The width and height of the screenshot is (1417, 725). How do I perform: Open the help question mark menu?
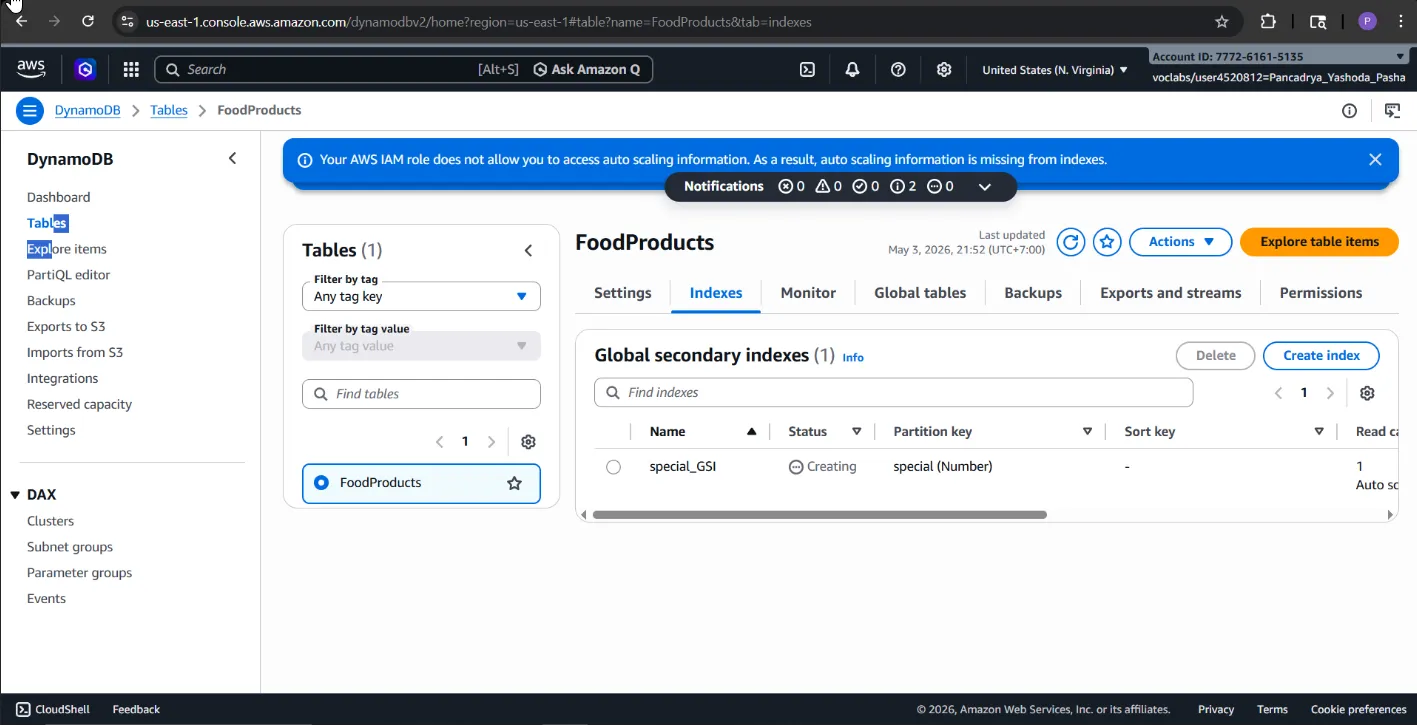pyautogui.click(x=898, y=69)
